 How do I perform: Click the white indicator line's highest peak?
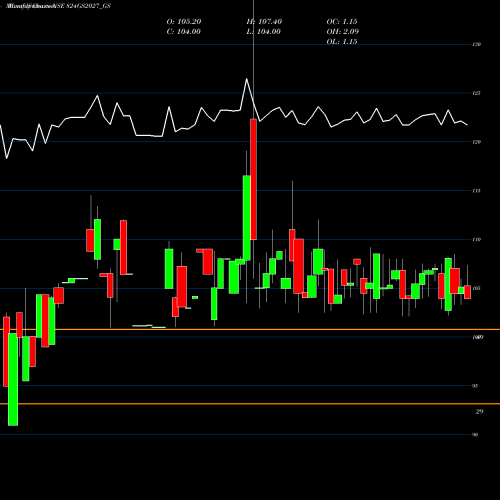[x=247, y=79]
